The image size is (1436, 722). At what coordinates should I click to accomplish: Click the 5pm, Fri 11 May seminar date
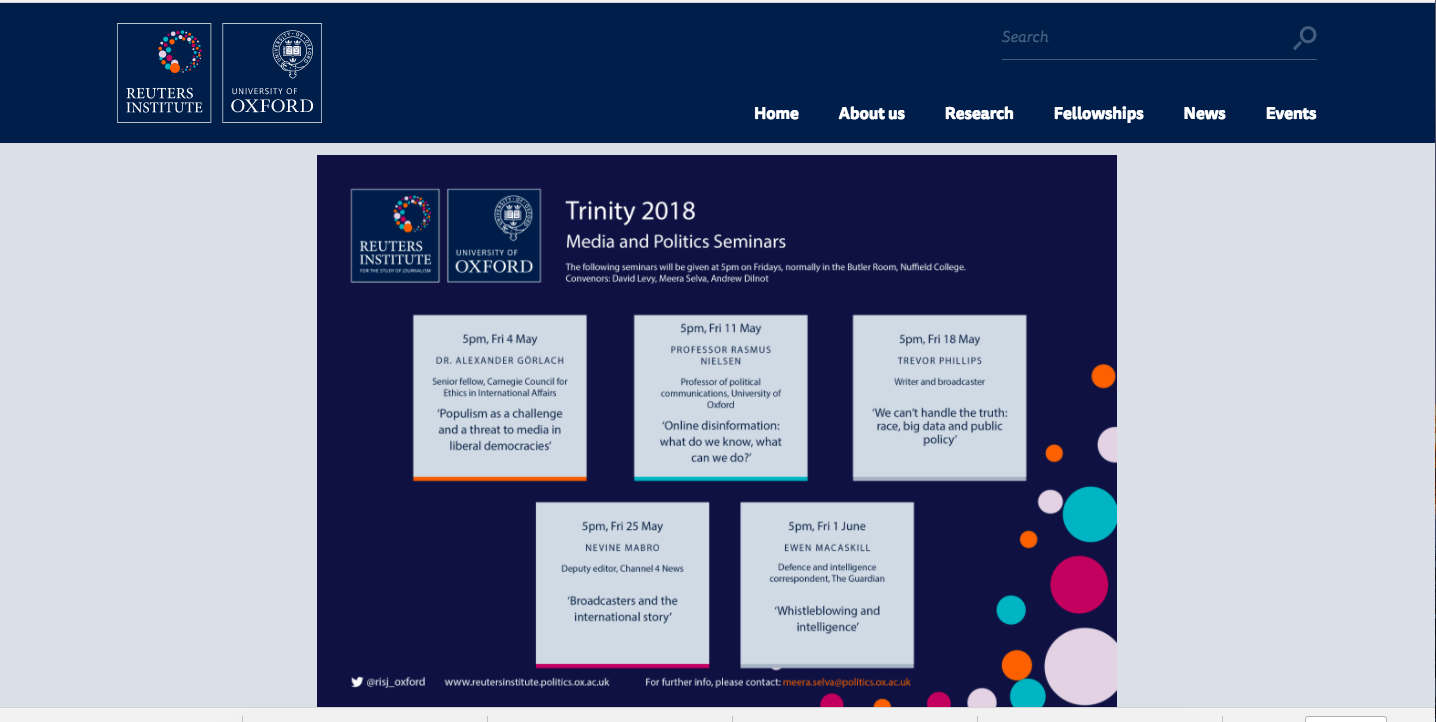tap(721, 328)
